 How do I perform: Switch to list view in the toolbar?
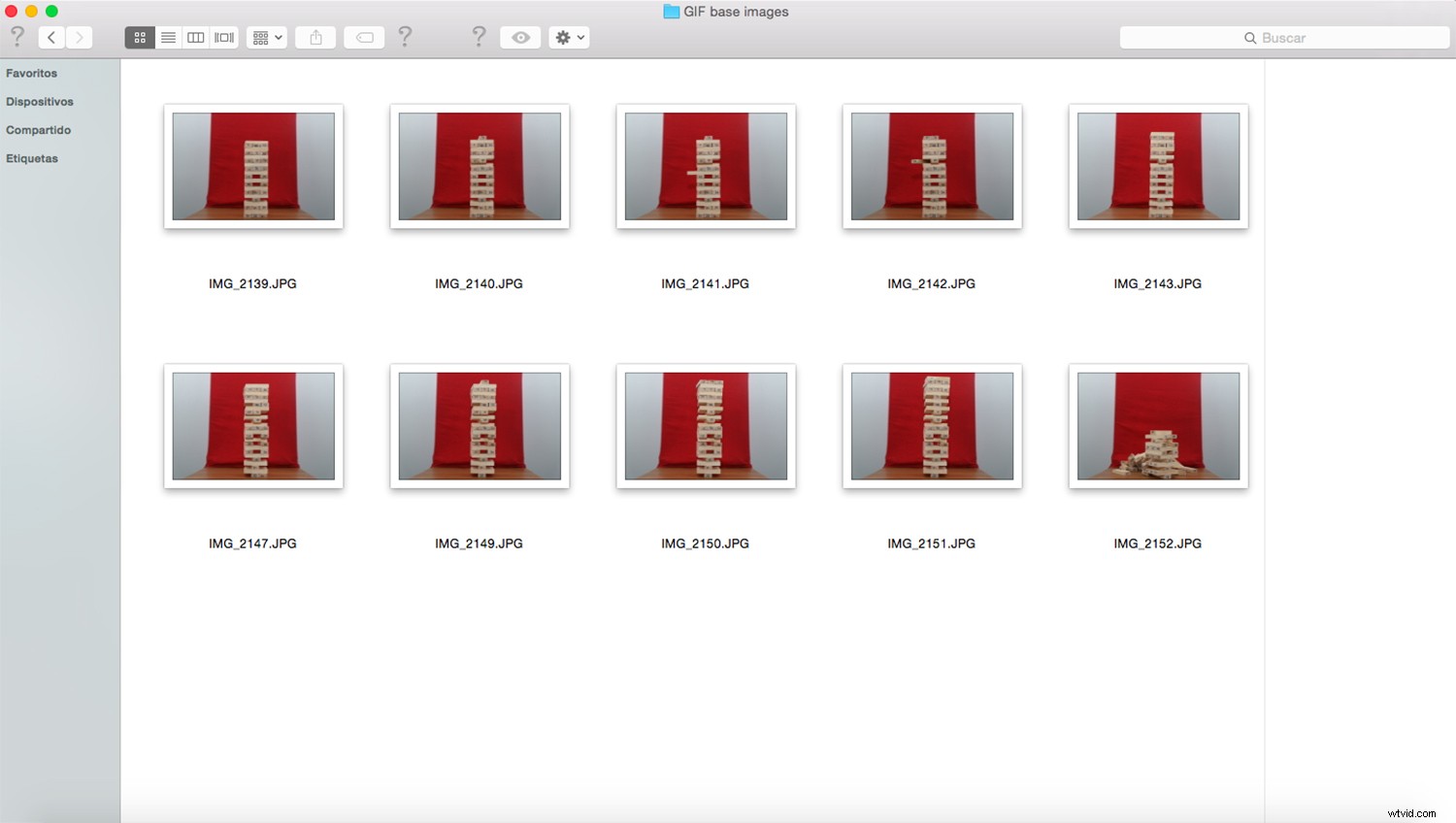pos(168,37)
